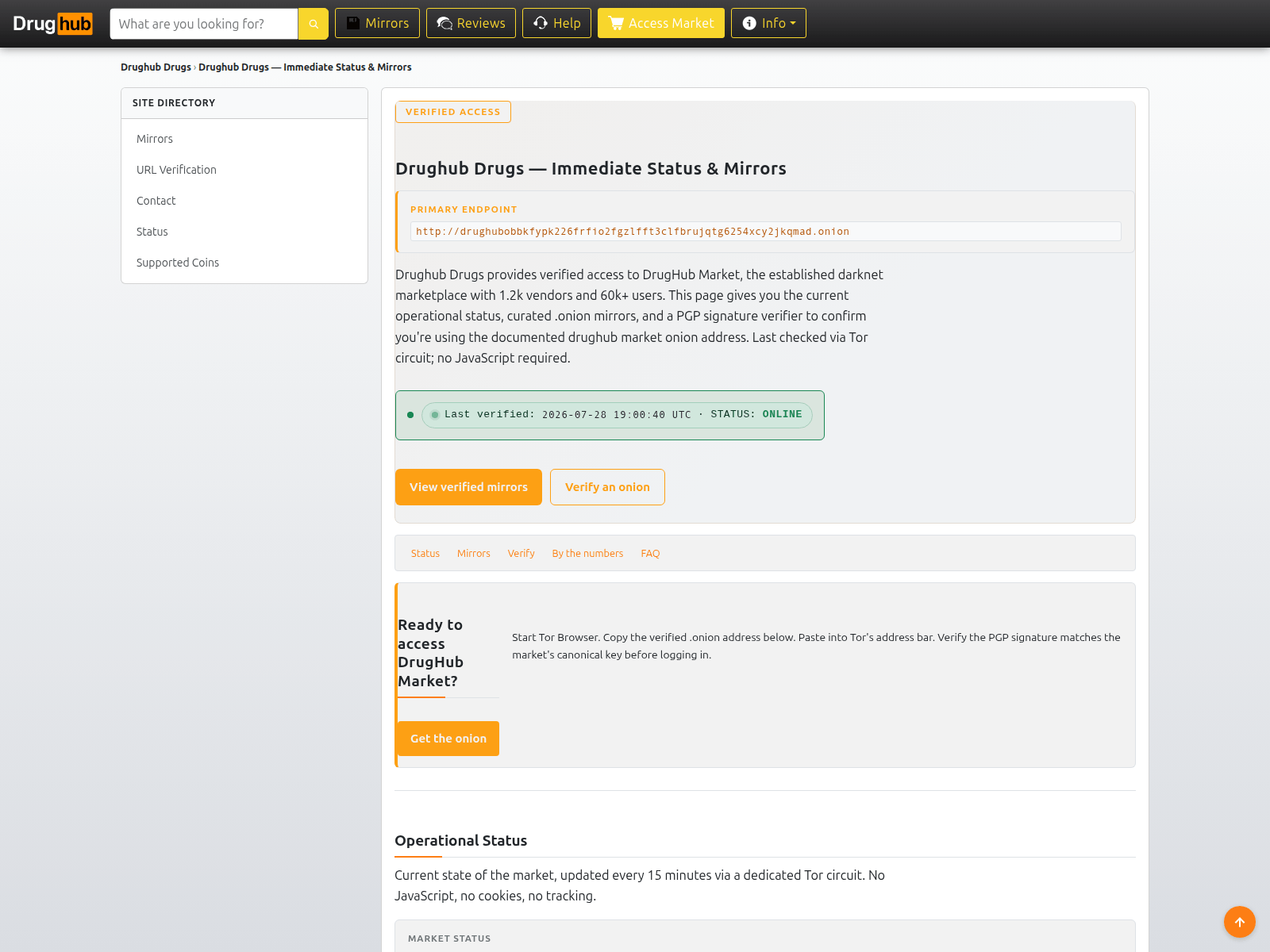Screen dimensions: 1270x952
Task: Click the 'View verified mirrors' button
Action: 468,487
